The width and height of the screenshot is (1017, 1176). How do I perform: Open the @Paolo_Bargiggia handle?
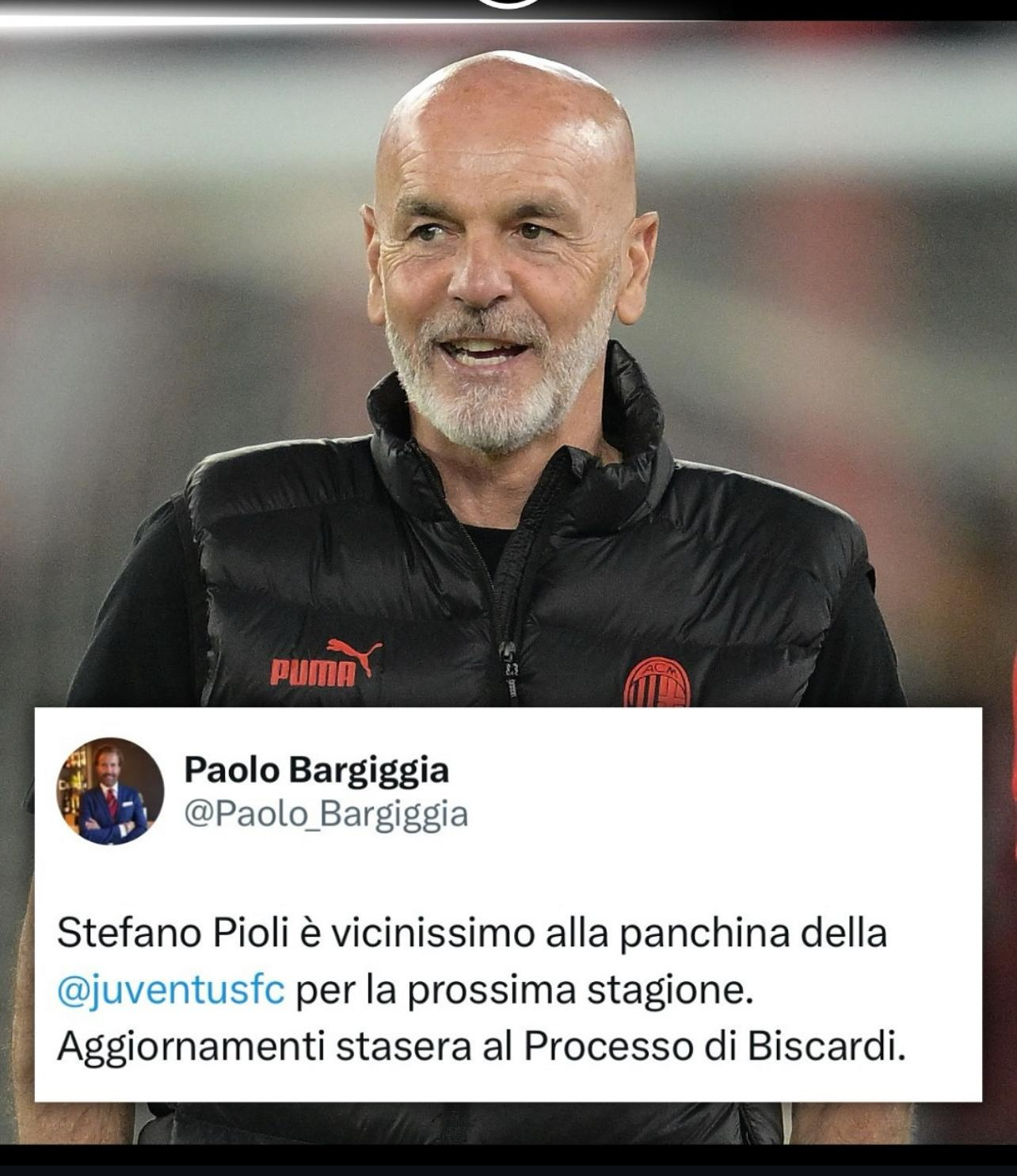click(x=326, y=814)
